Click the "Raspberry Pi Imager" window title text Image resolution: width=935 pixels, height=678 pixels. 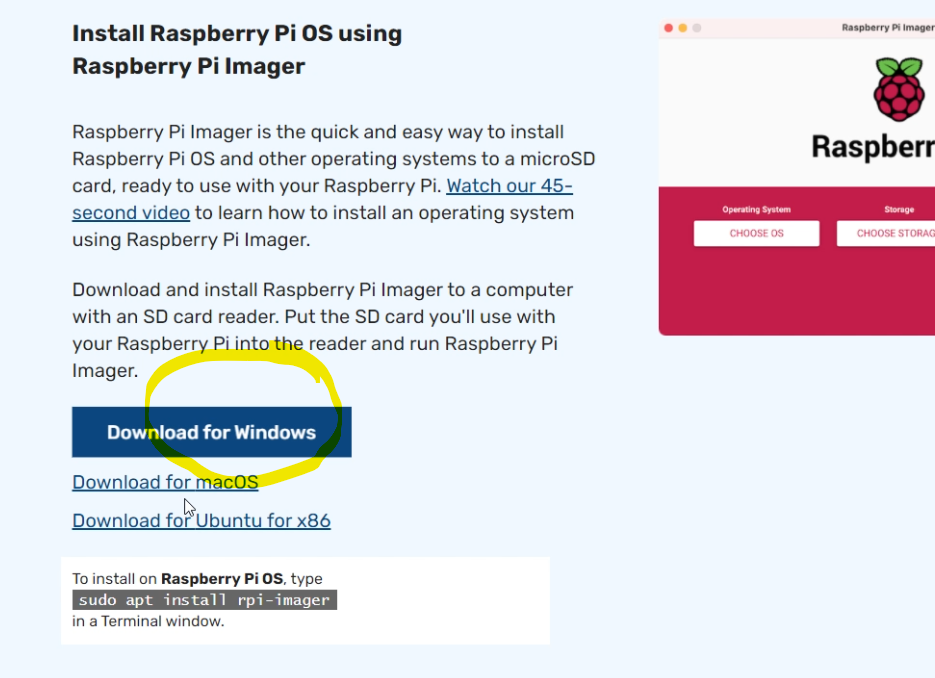point(888,27)
